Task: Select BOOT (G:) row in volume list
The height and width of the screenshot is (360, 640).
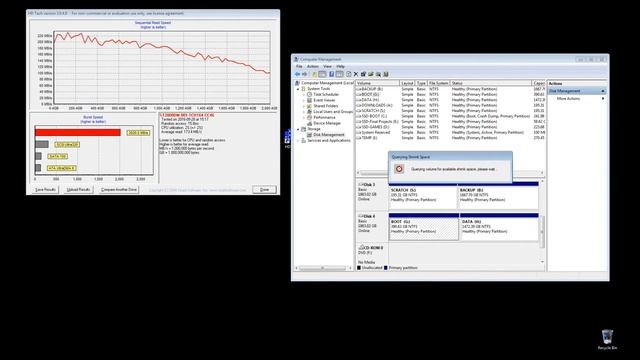Action: coord(450,94)
